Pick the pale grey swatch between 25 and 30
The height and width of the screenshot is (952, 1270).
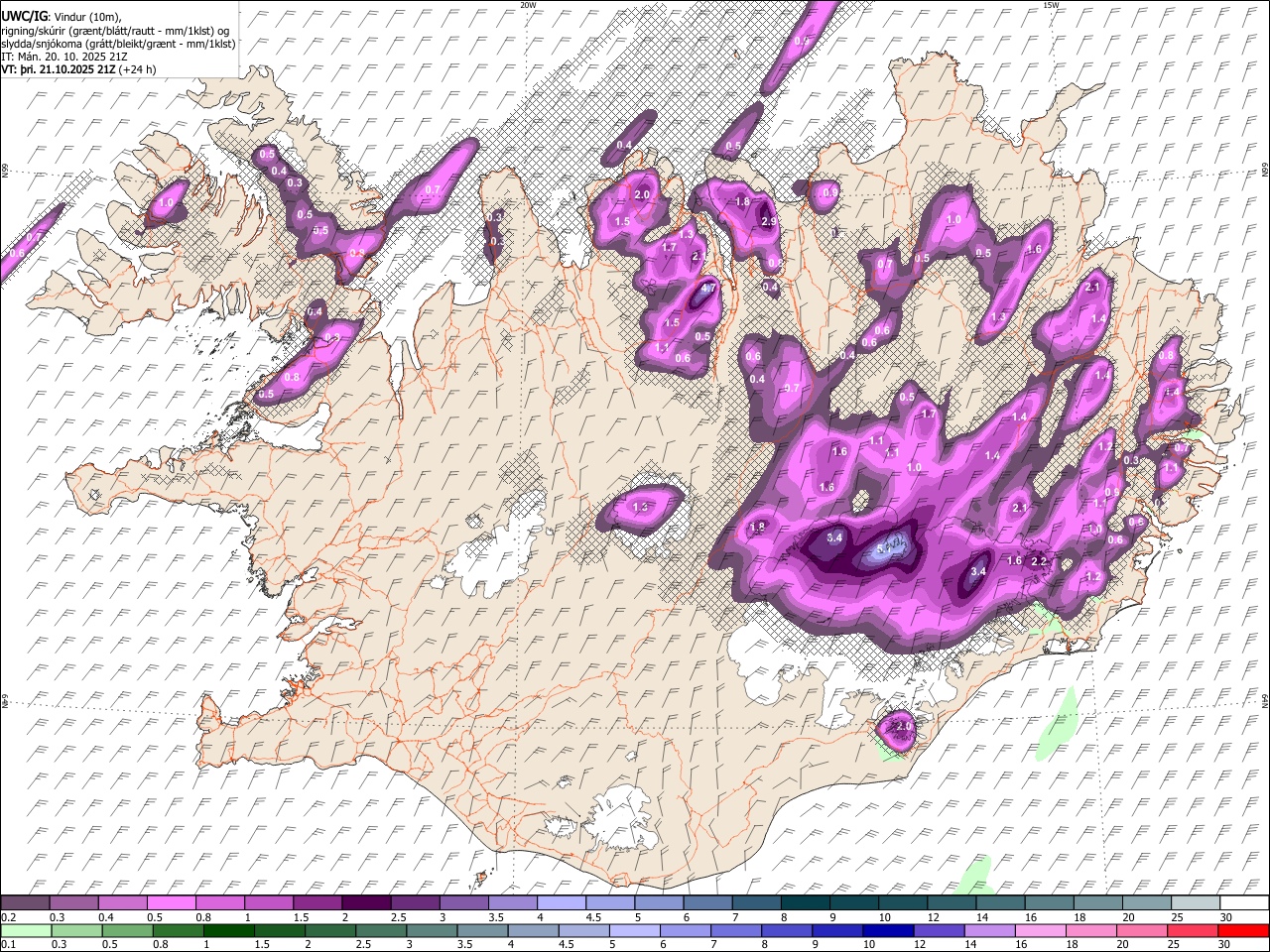pos(1196,903)
